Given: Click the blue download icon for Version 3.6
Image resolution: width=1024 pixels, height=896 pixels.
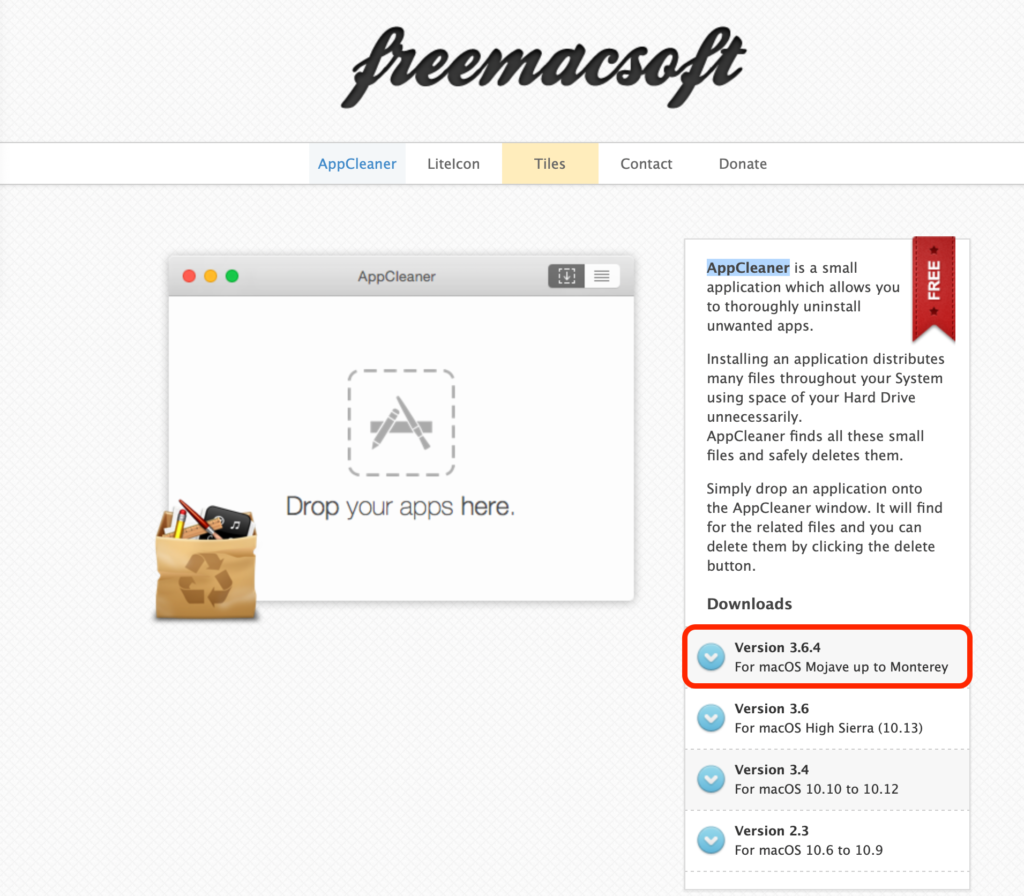Looking at the screenshot, I should pyautogui.click(x=710, y=718).
